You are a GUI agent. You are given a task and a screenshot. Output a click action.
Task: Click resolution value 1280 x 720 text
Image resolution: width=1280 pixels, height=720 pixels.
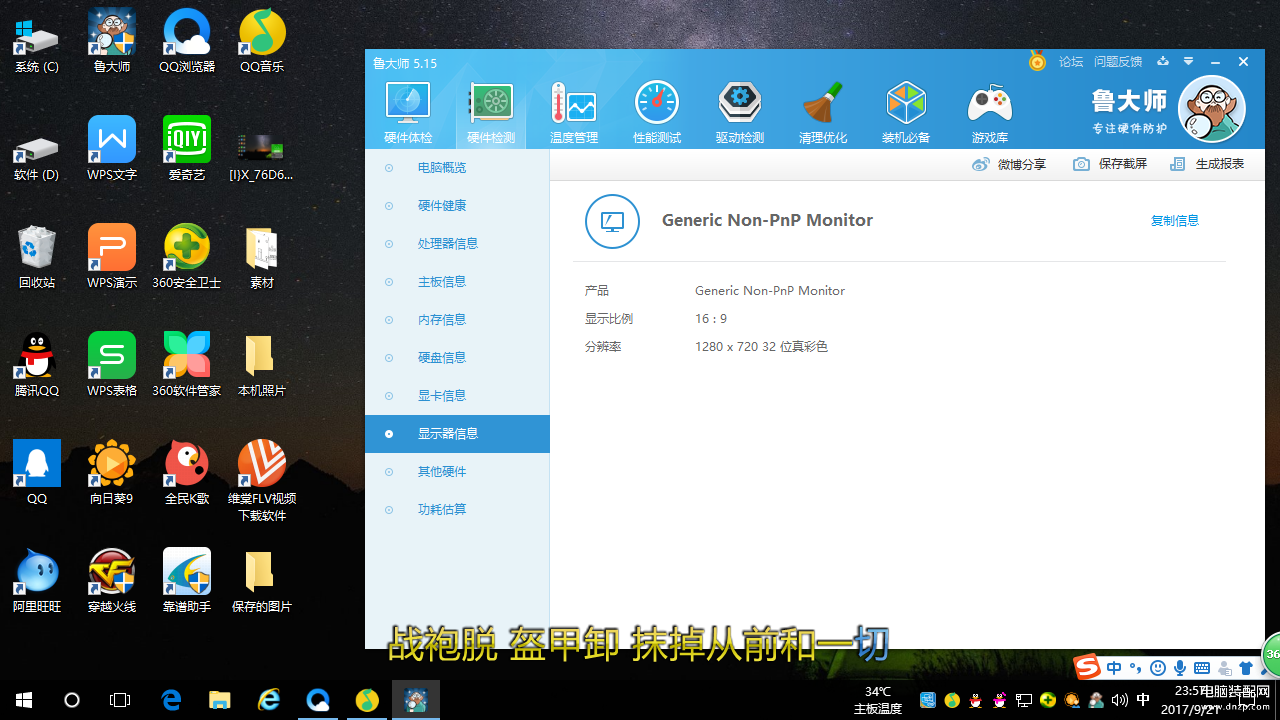(761, 347)
